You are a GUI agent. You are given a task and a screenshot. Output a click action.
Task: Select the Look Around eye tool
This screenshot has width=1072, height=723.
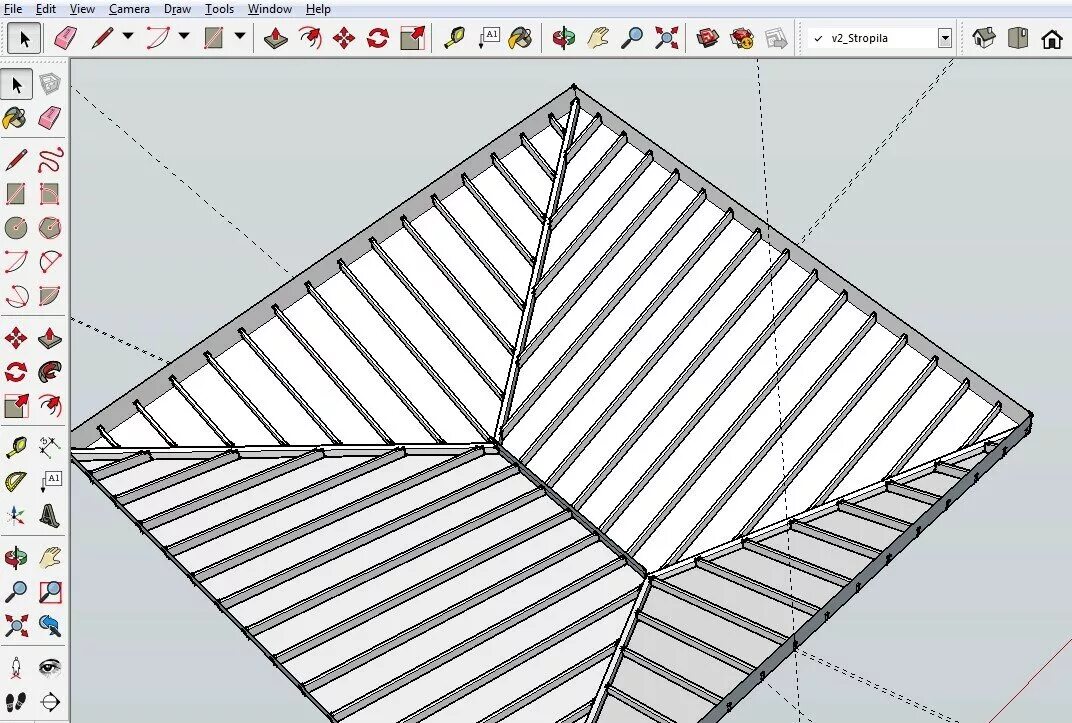click(49, 667)
